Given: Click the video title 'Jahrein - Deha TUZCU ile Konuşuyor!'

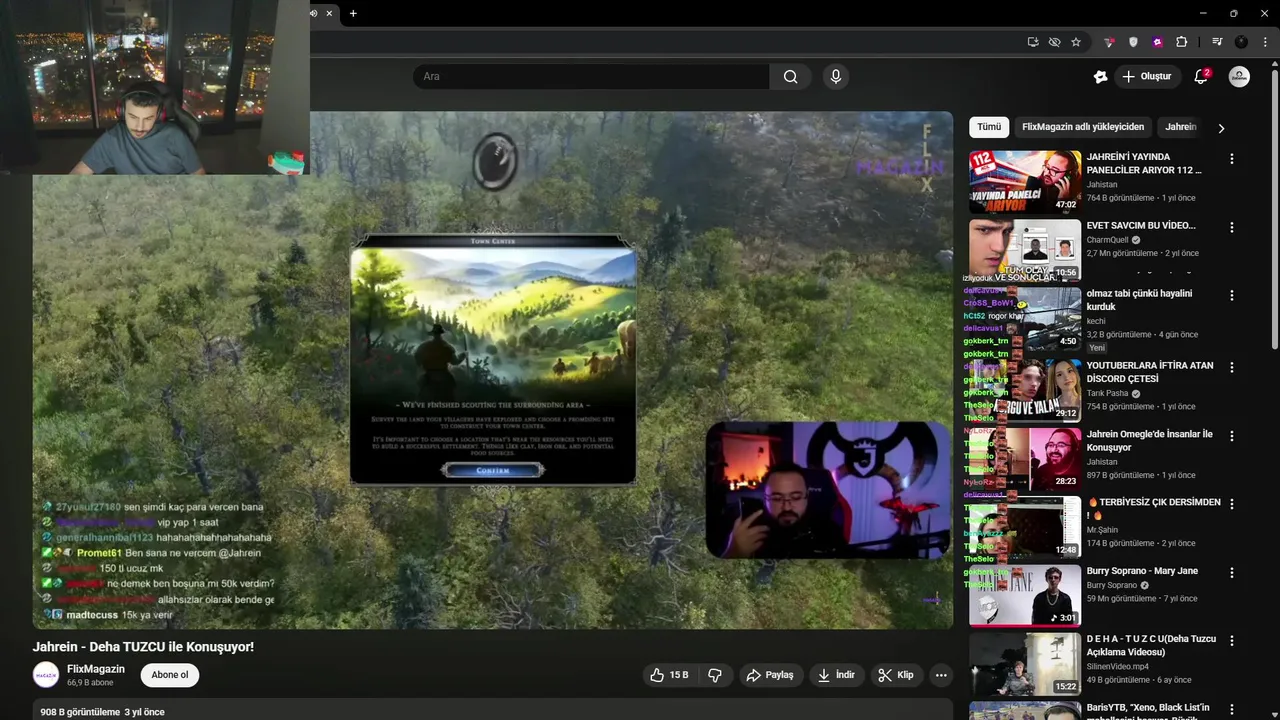Looking at the screenshot, I should coord(143,647).
